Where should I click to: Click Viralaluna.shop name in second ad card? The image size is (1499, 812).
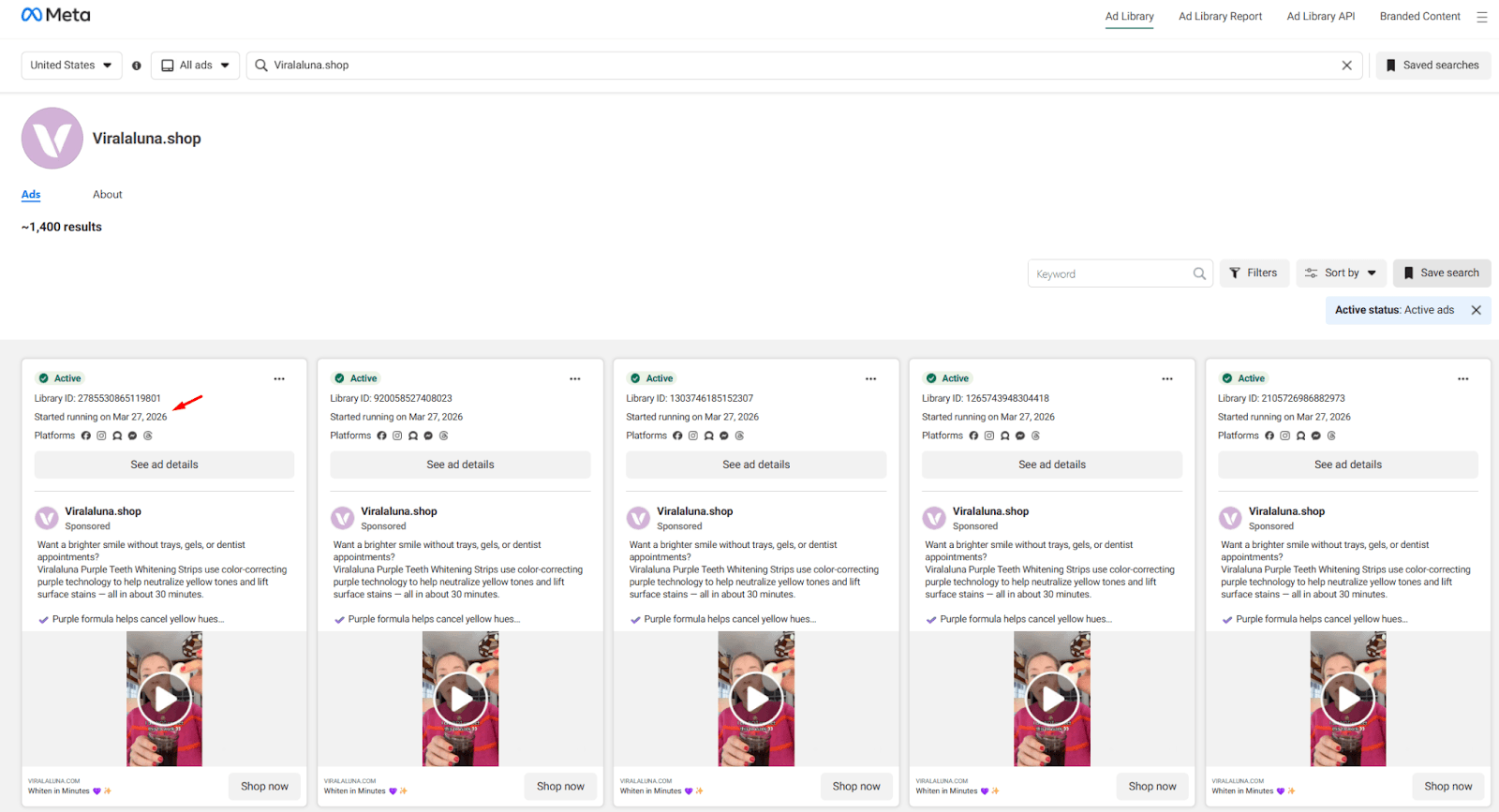click(399, 511)
